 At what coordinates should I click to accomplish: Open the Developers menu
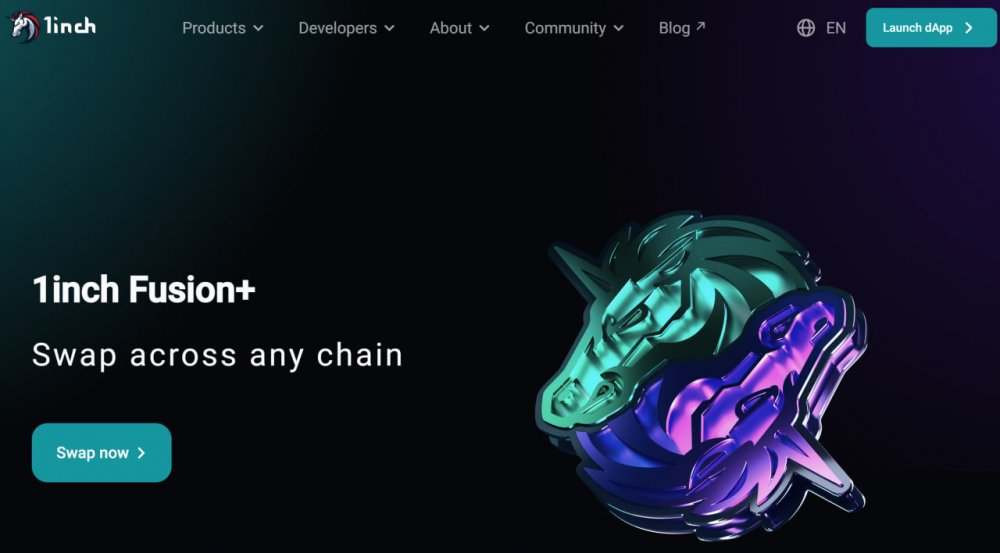coord(346,28)
